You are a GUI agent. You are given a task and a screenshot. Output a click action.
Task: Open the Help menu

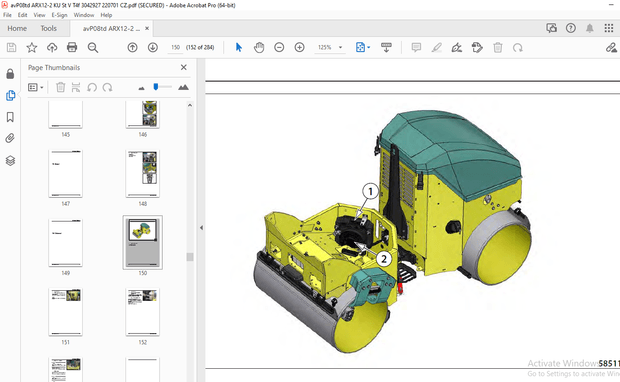click(x=106, y=15)
